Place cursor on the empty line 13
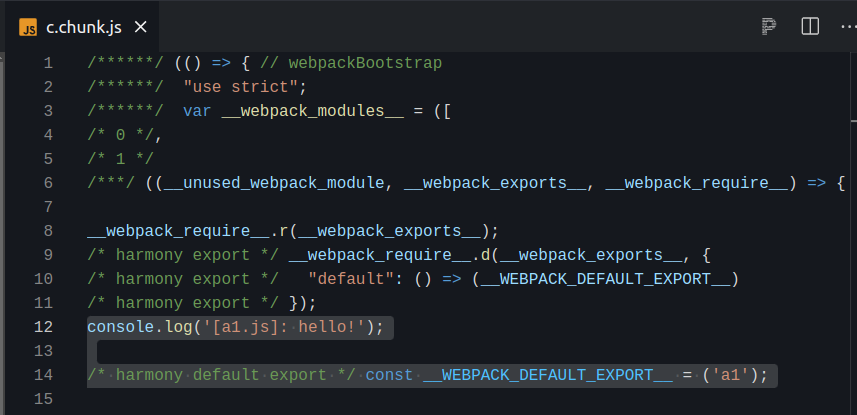This screenshot has width=857, height=415. click(x=300, y=351)
